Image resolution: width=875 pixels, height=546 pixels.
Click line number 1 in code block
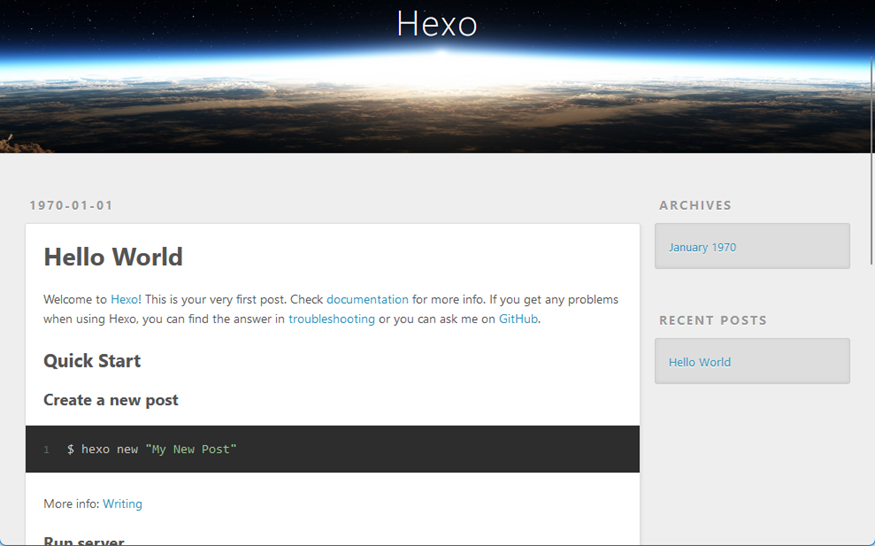[46, 450]
